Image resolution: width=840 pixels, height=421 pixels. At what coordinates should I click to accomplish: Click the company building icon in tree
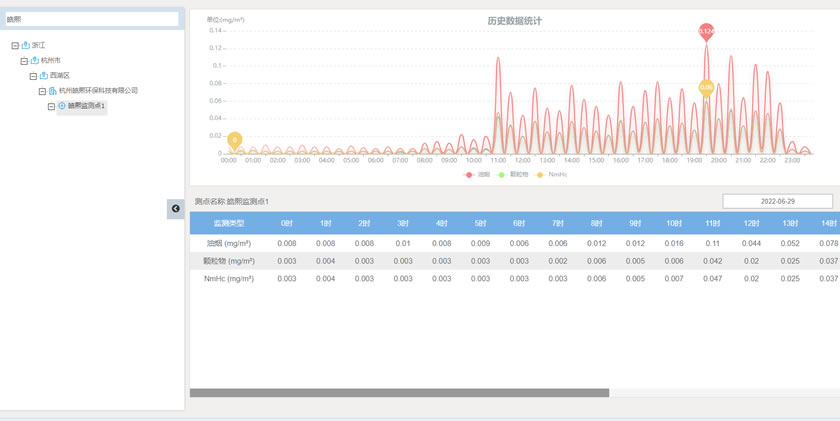tap(53, 91)
